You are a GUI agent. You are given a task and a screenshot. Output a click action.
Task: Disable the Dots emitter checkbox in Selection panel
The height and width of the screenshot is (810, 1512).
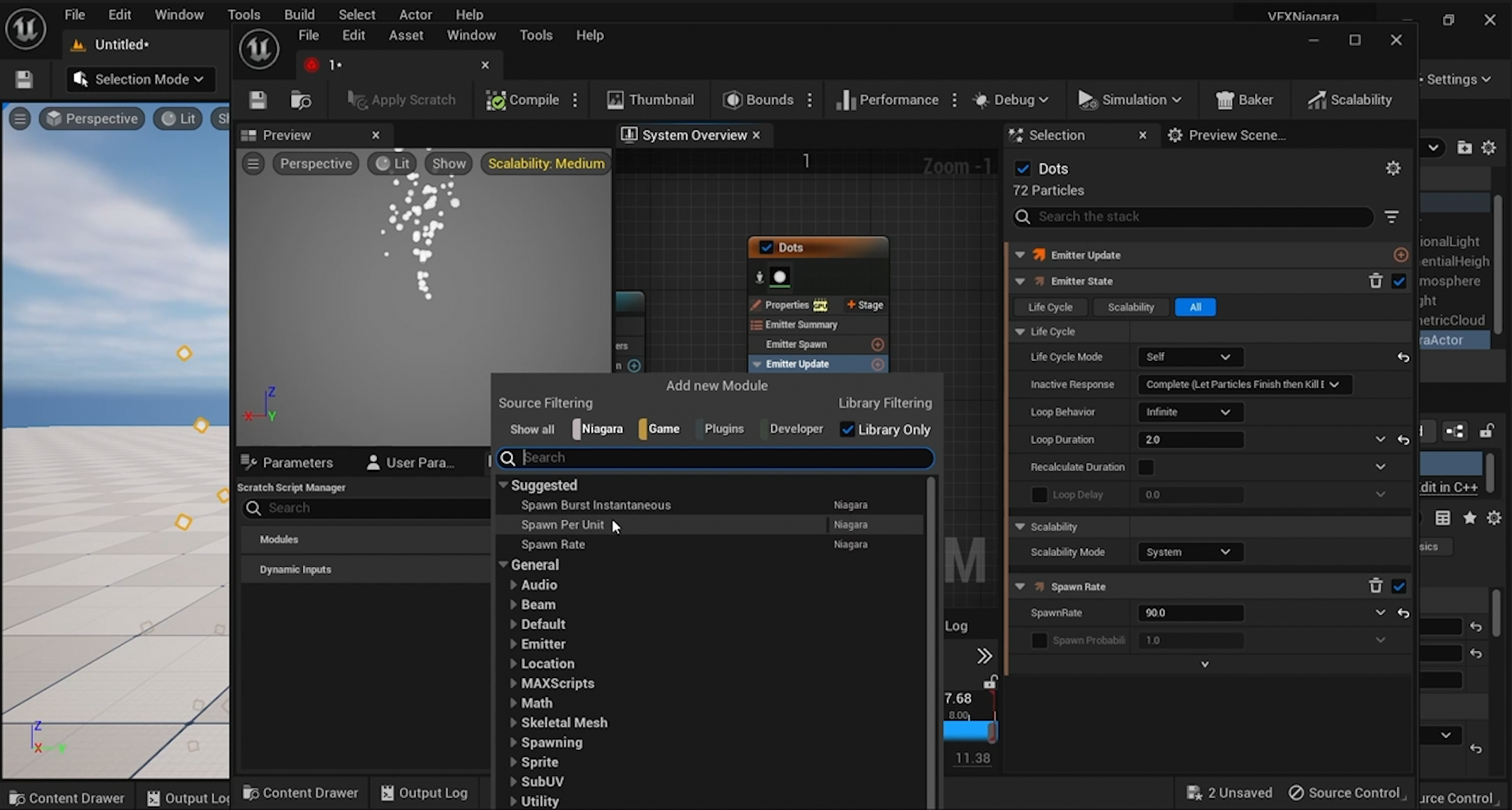[x=1023, y=169]
